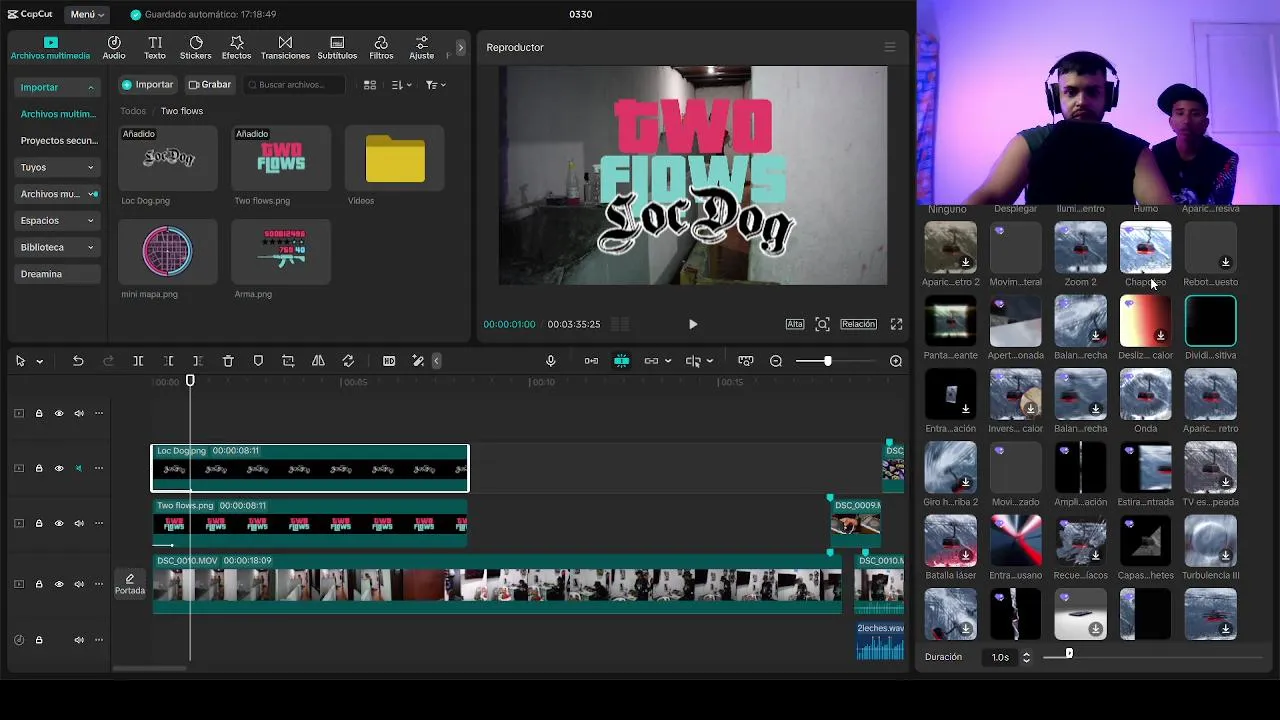
Task: Open the crop tool in timeline toolbar
Action: (288, 361)
